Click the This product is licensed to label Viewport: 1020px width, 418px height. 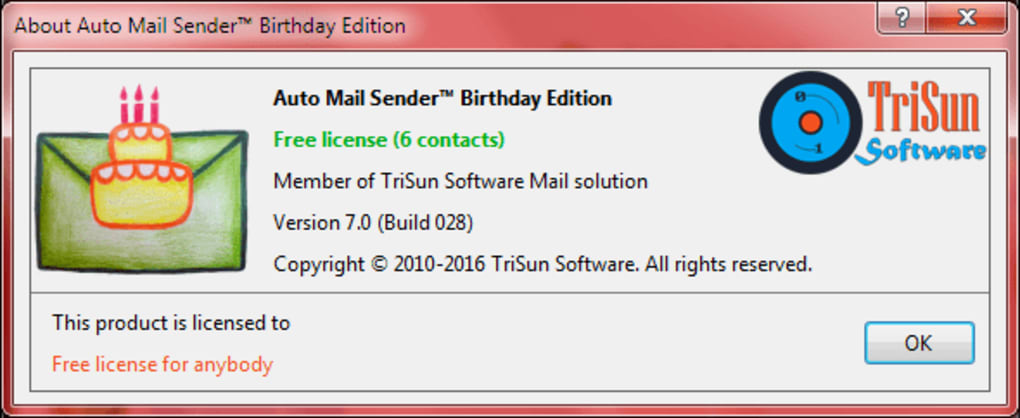pyautogui.click(x=171, y=322)
